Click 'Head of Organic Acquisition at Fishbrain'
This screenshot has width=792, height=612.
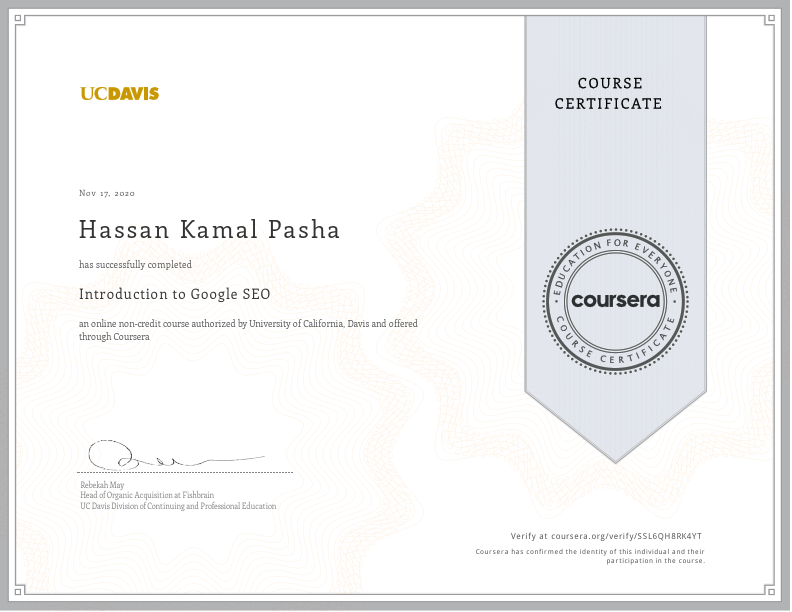point(147,495)
